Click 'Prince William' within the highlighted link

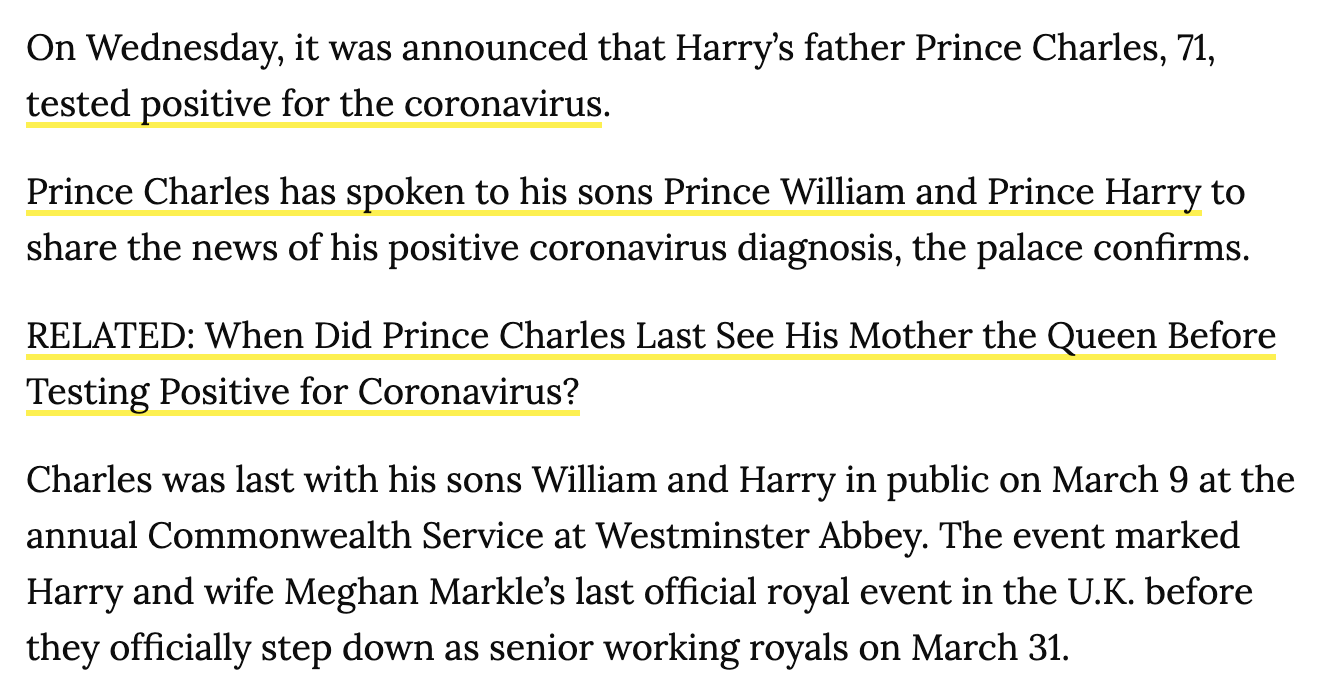[786, 191]
